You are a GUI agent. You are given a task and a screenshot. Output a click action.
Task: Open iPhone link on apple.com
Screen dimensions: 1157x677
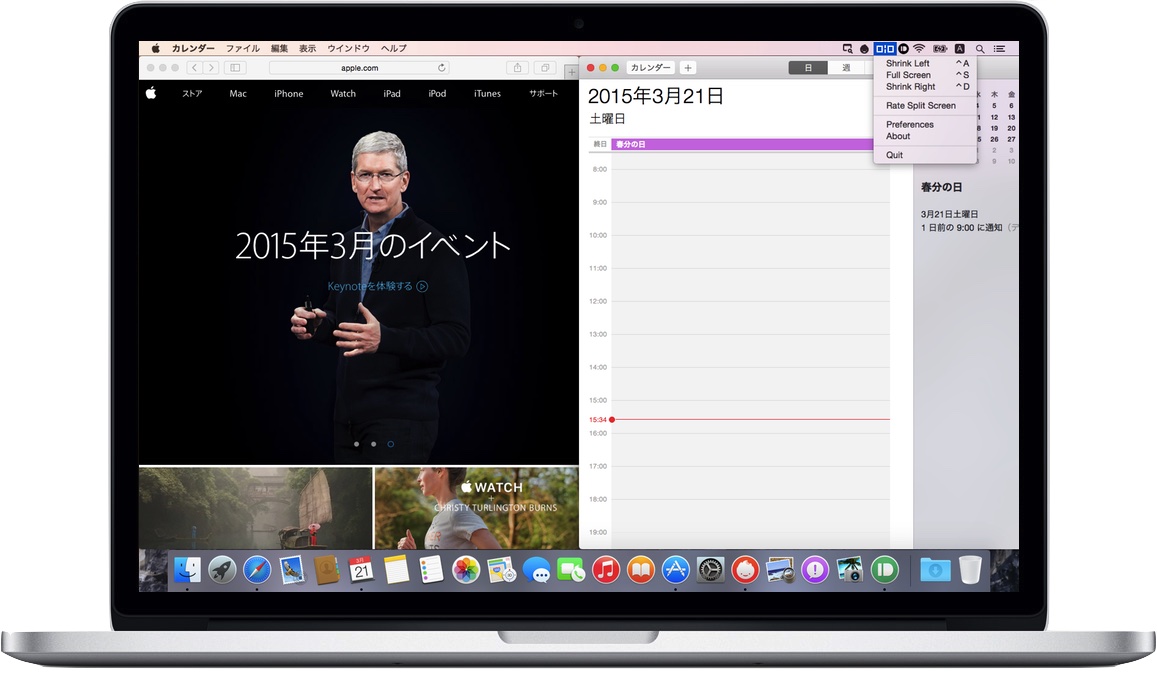(289, 94)
